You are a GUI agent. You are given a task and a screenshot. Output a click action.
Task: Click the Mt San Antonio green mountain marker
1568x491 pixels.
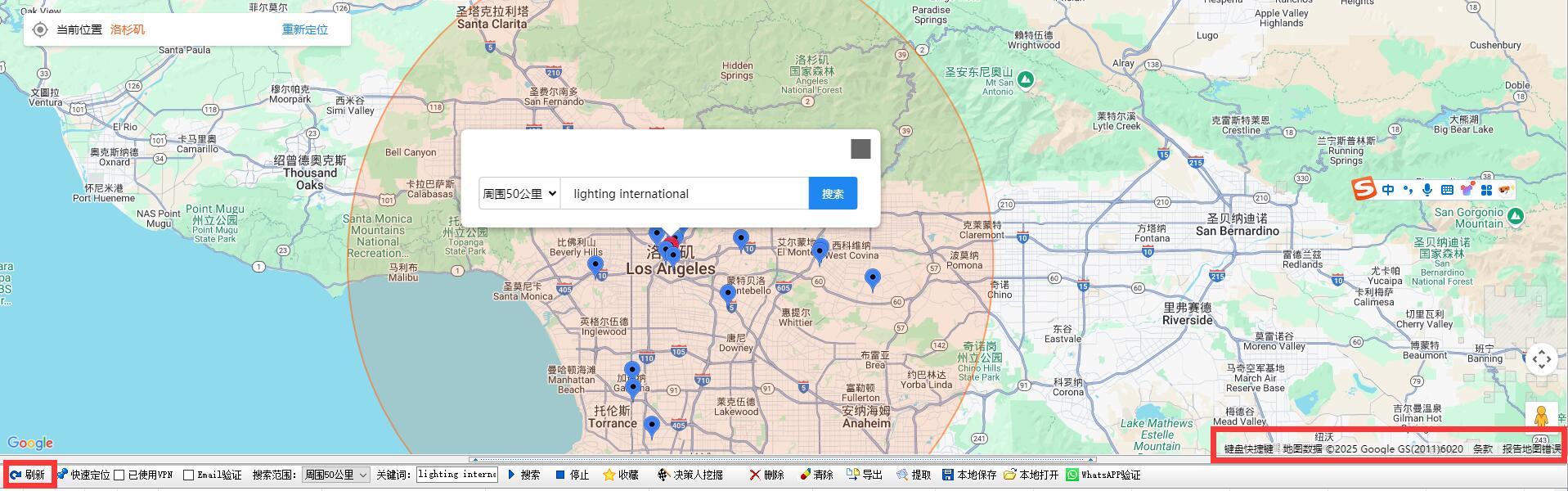pos(1026,79)
